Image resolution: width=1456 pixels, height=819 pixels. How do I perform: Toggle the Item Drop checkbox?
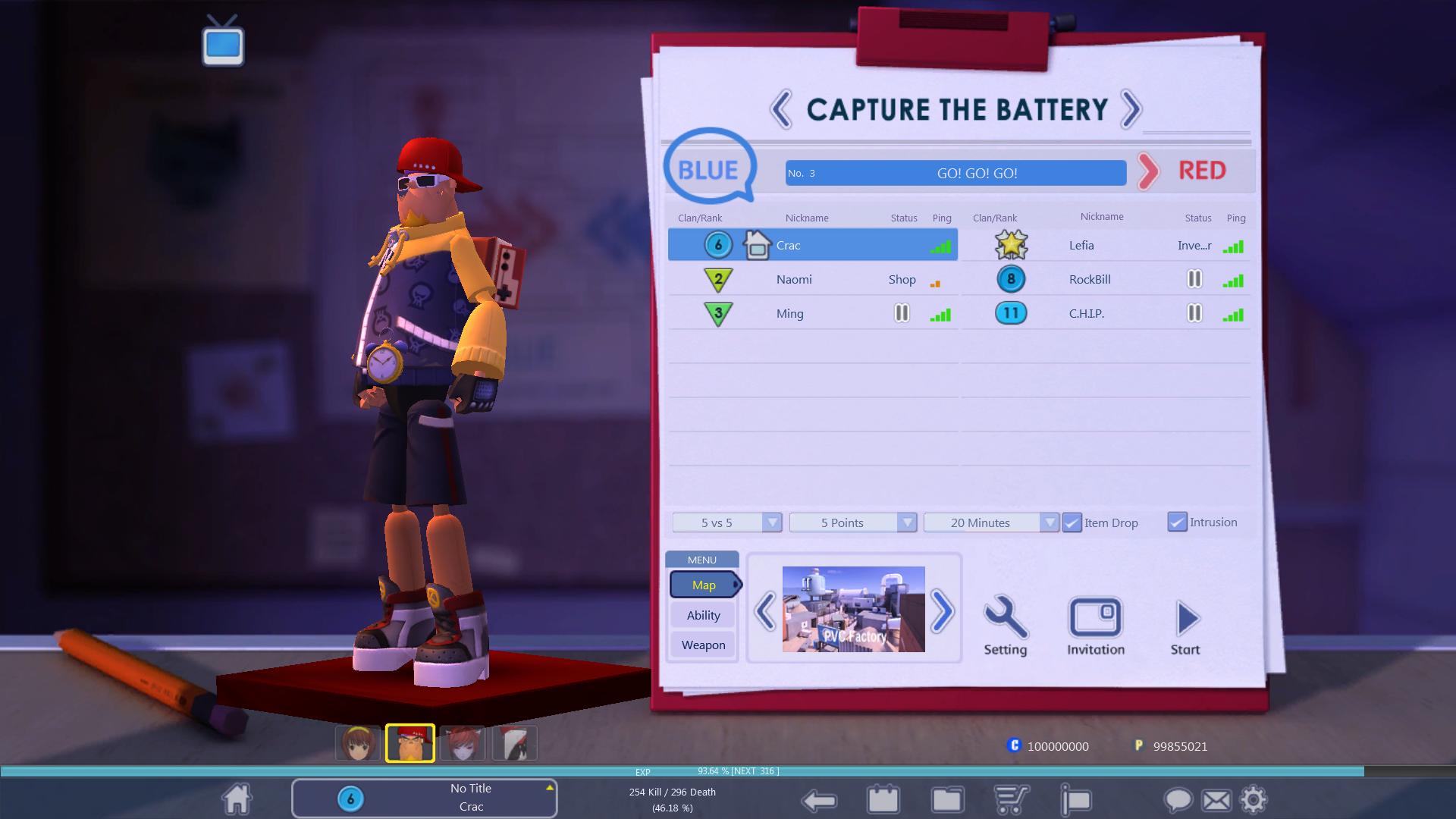[x=1072, y=522]
